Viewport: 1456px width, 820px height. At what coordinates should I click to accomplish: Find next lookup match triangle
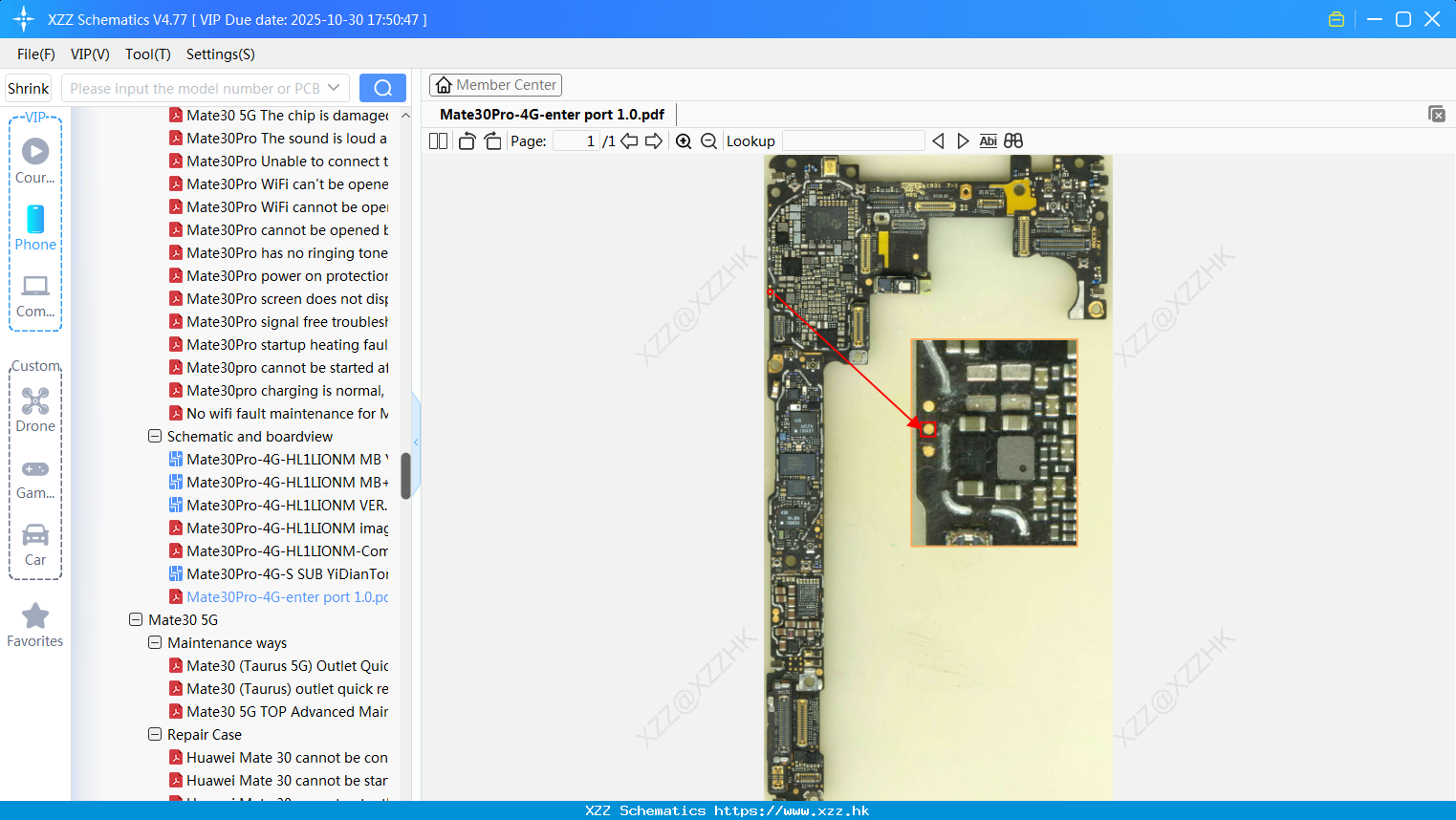point(963,141)
